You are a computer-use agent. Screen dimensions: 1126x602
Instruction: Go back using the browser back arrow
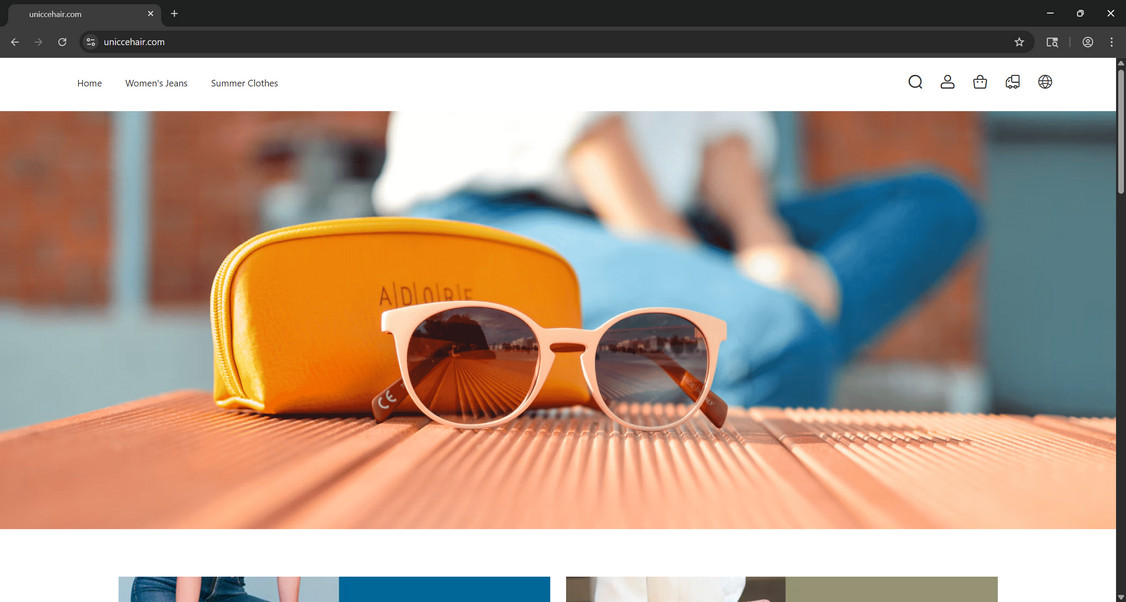click(14, 42)
